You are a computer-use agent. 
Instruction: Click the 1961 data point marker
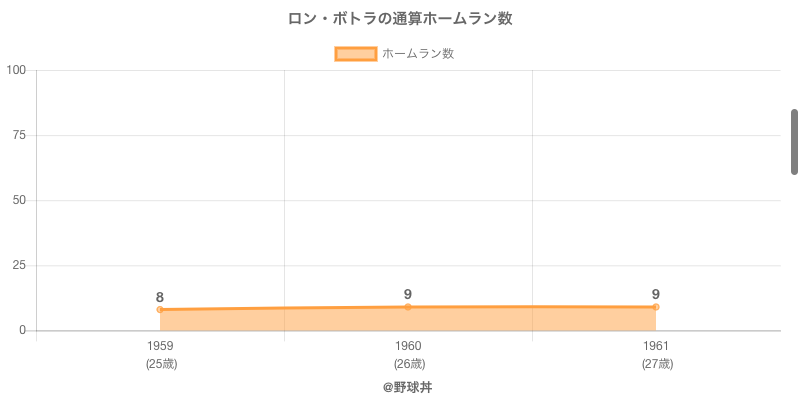pos(656,307)
